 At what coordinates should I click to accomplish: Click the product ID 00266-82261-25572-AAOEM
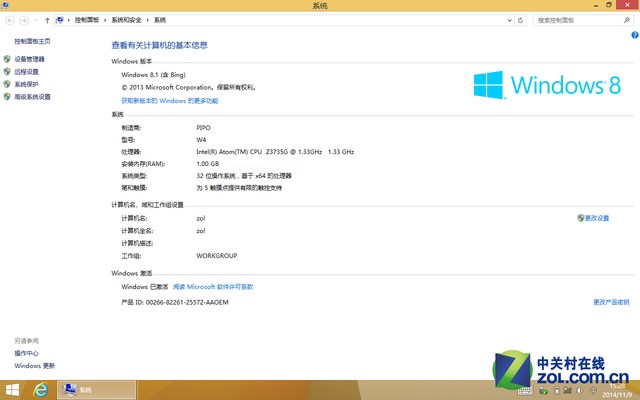click(x=187, y=302)
